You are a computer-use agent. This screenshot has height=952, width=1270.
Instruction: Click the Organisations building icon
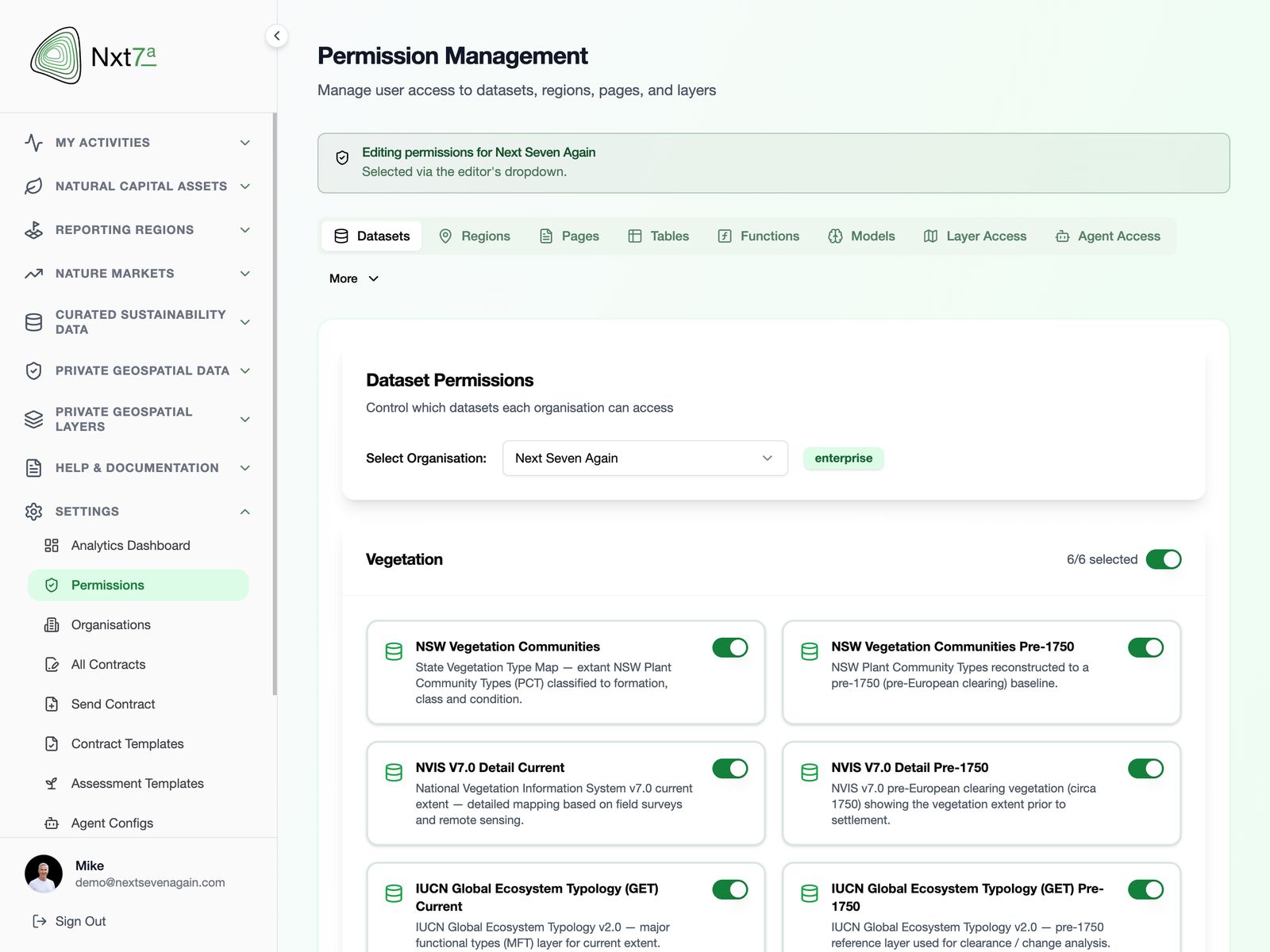click(52, 625)
